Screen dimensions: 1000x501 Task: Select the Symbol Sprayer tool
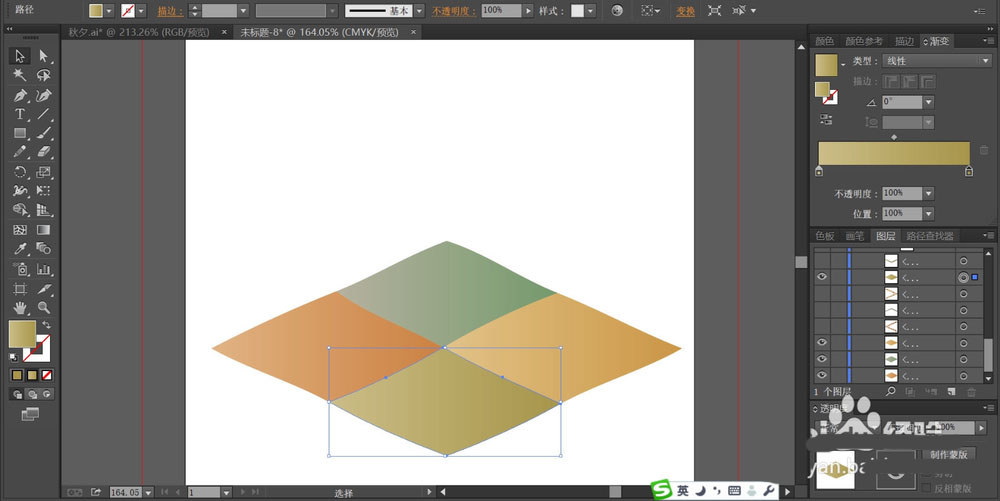click(20, 269)
